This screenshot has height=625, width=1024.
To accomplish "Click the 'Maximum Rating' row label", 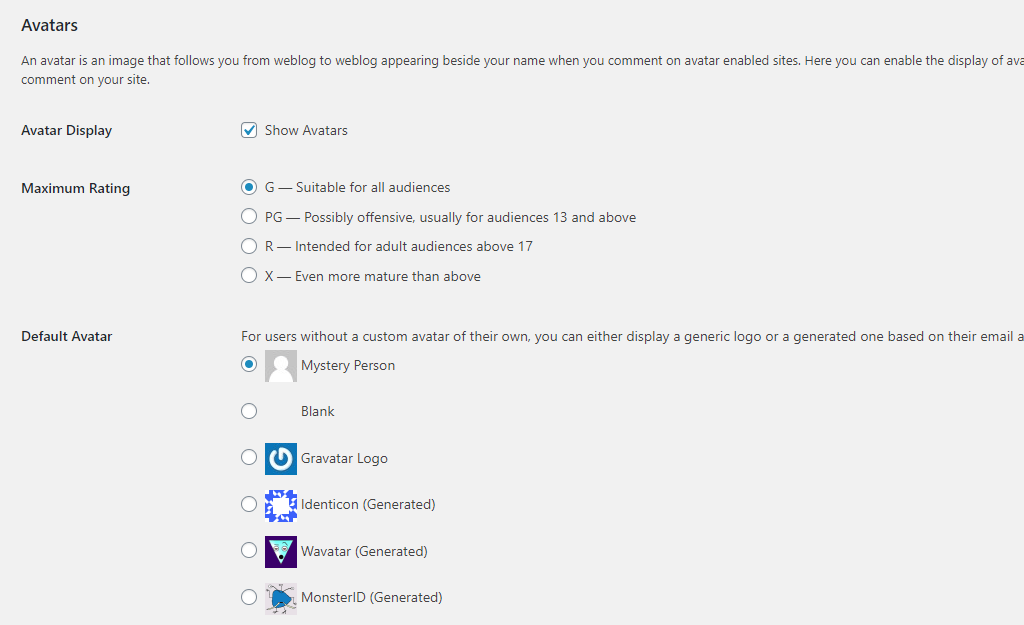I will pos(76,188).
